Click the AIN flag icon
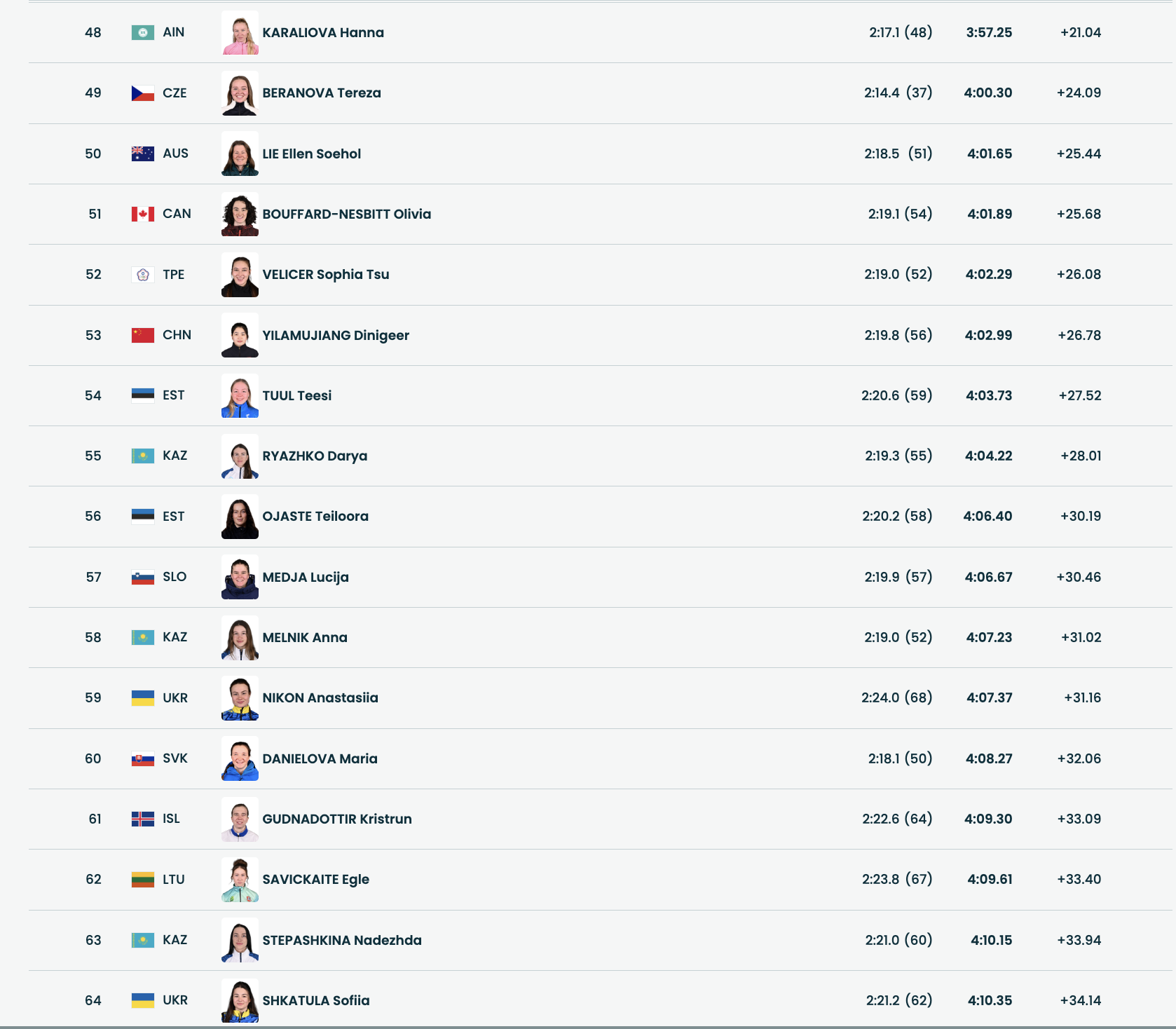 point(142,32)
